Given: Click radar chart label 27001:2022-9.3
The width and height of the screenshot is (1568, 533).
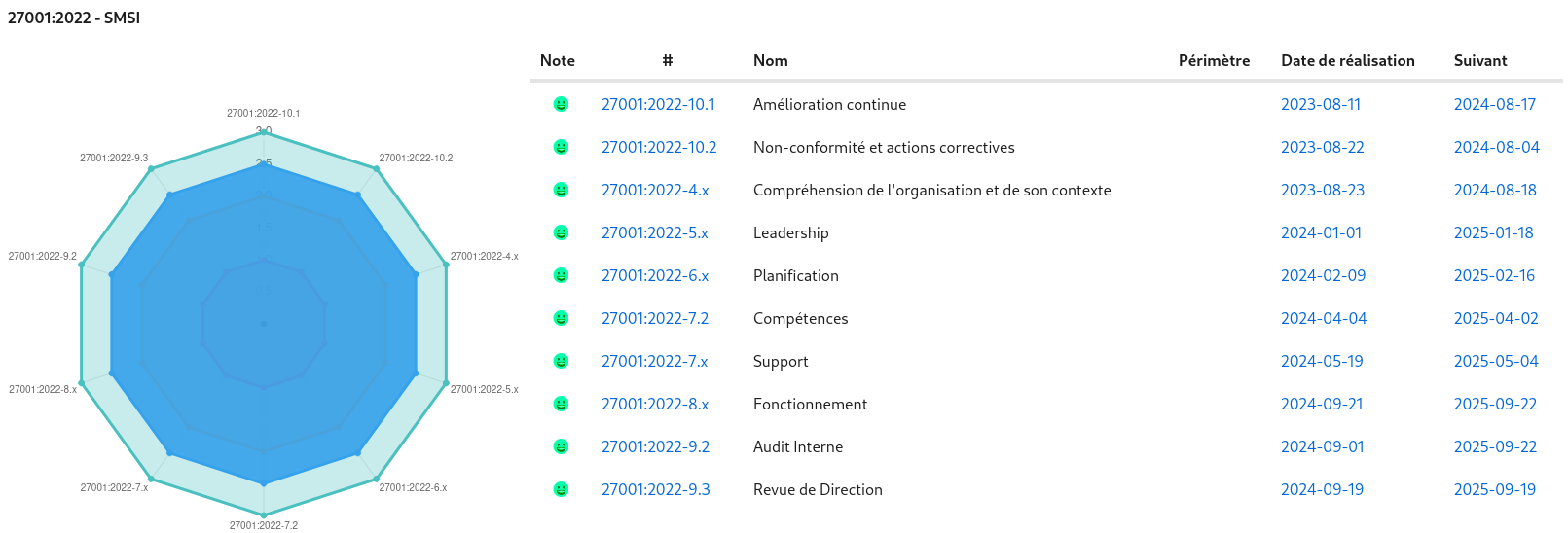Looking at the screenshot, I should (x=114, y=158).
